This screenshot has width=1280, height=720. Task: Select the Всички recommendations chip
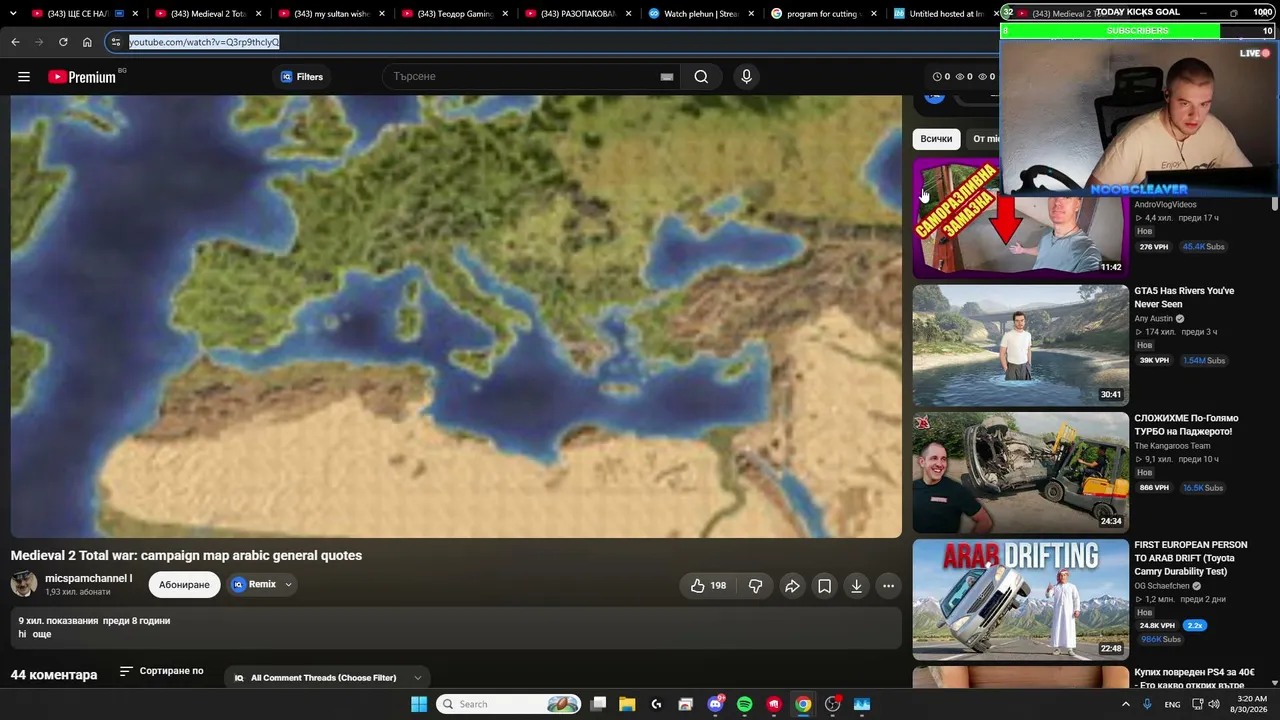coord(936,139)
